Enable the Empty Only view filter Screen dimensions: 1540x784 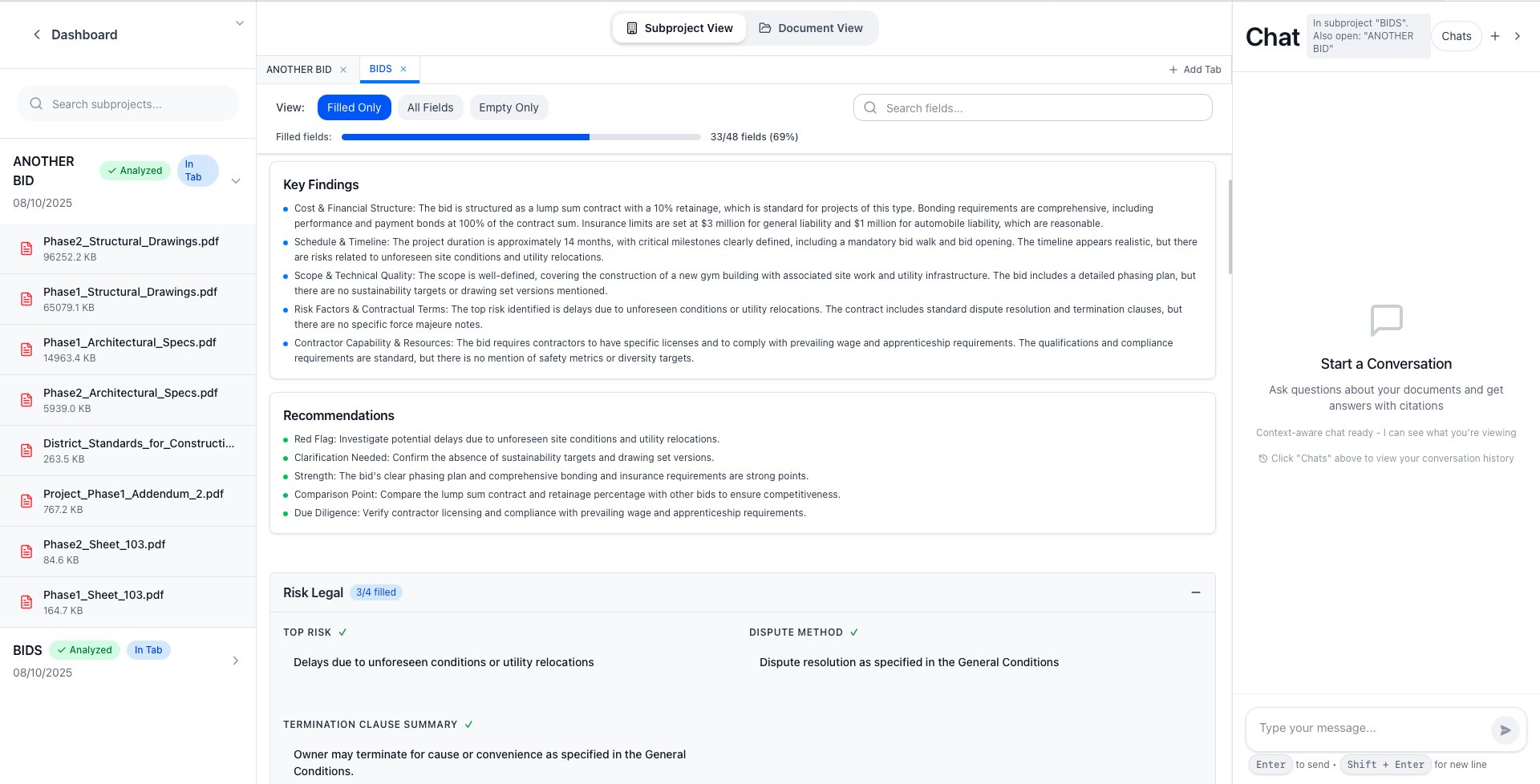[509, 107]
